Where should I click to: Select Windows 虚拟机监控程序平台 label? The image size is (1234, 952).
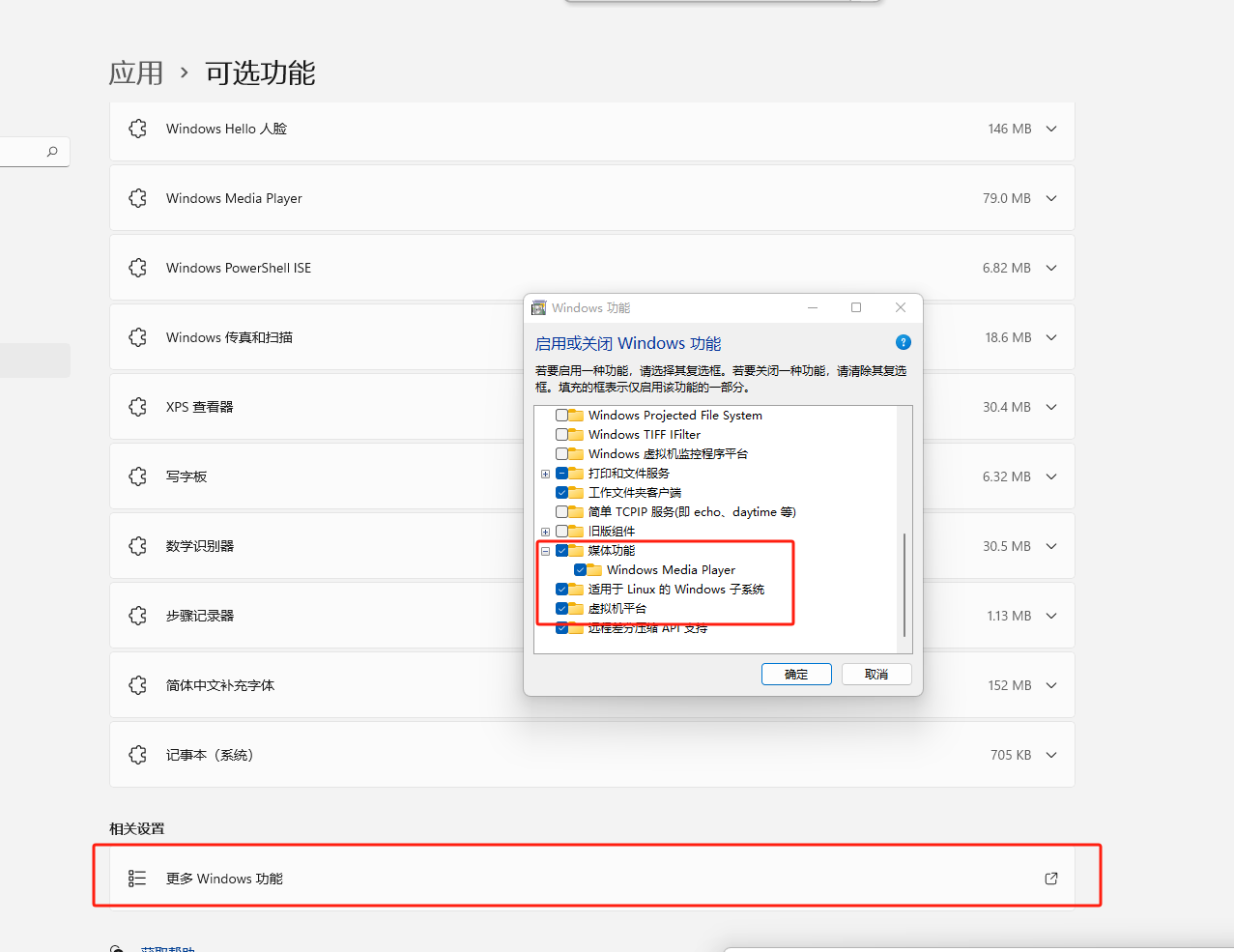tap(668, 453)
